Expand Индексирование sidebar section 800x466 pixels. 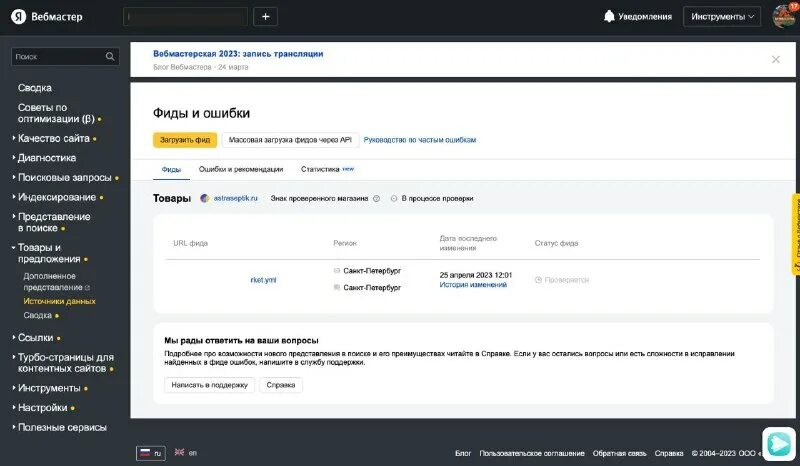57,197
